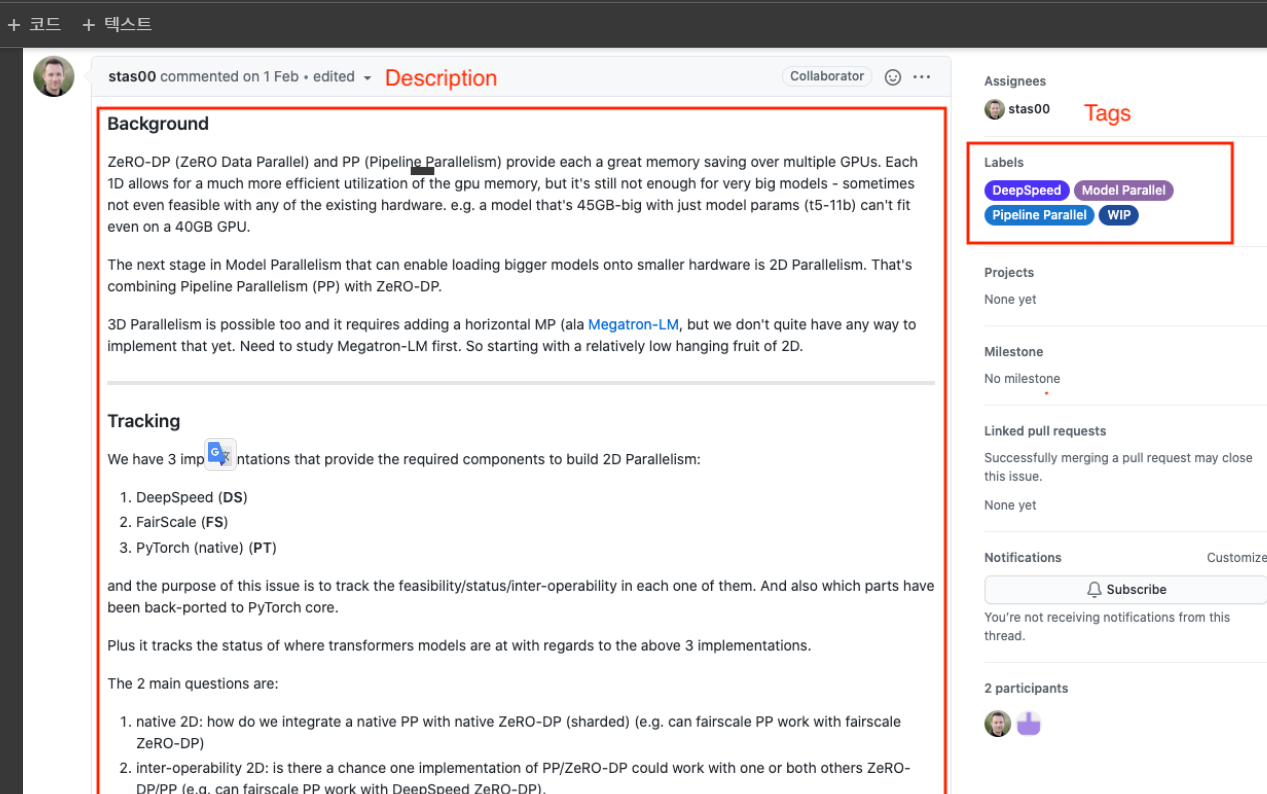The width and height of the screenshot is (1267, 794).
Task: Open the stas00 author link in comment header
Action: coord(132,77)
